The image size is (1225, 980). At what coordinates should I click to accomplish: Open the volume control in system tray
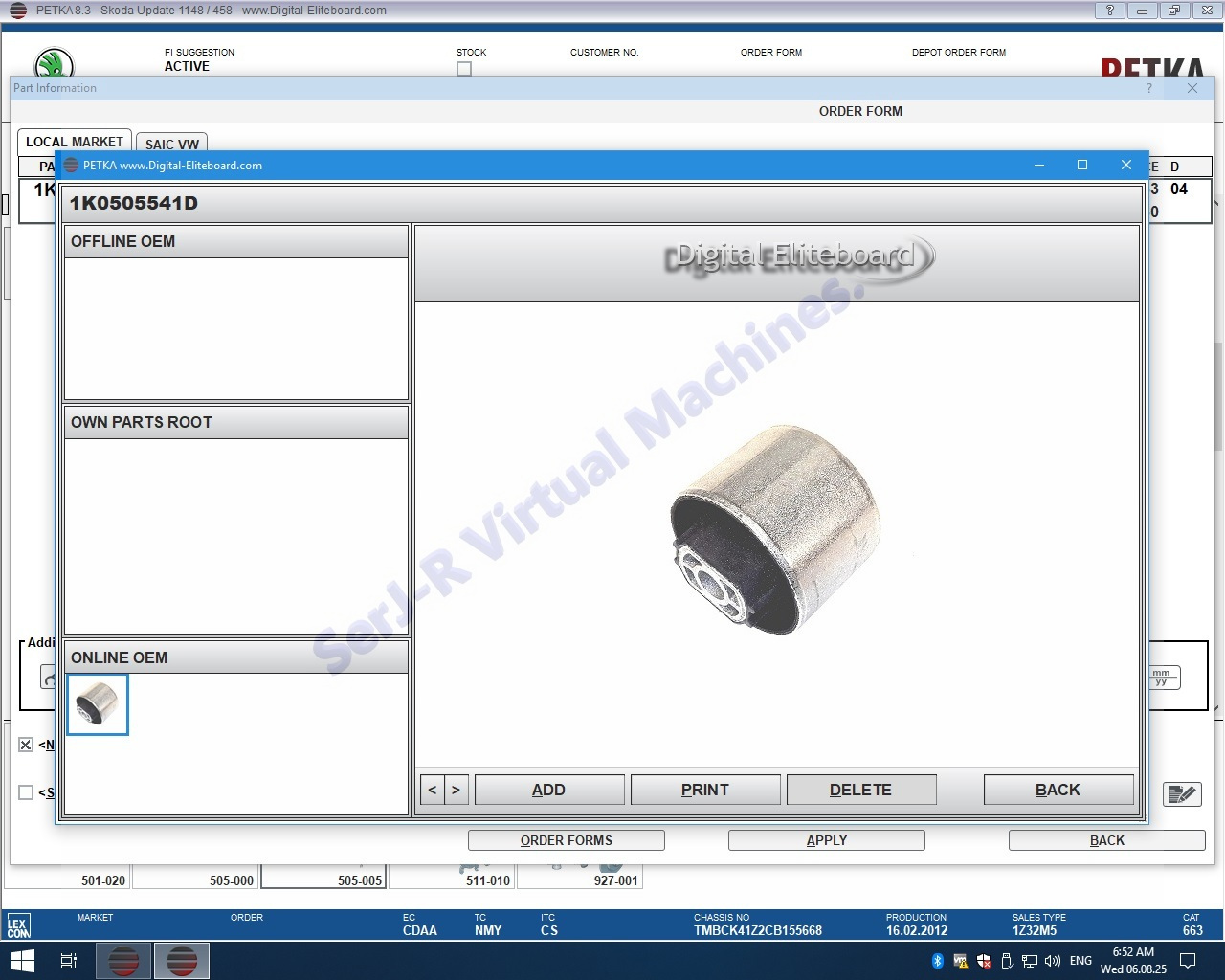coord(1052,961)
